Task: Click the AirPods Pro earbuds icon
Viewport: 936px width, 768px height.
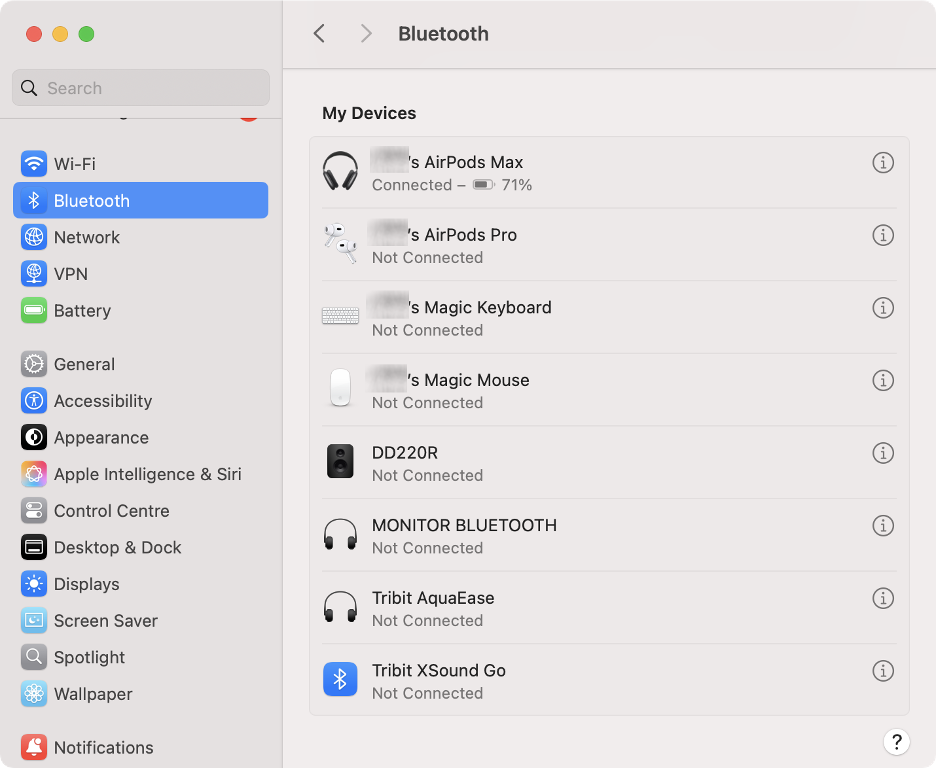Action: (x=340, y=243)
